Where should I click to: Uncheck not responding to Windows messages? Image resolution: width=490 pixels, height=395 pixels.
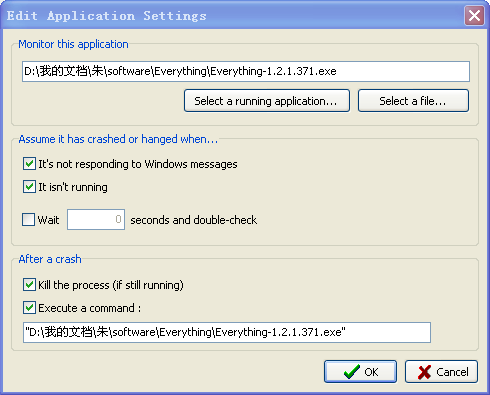tap(29, 164)
